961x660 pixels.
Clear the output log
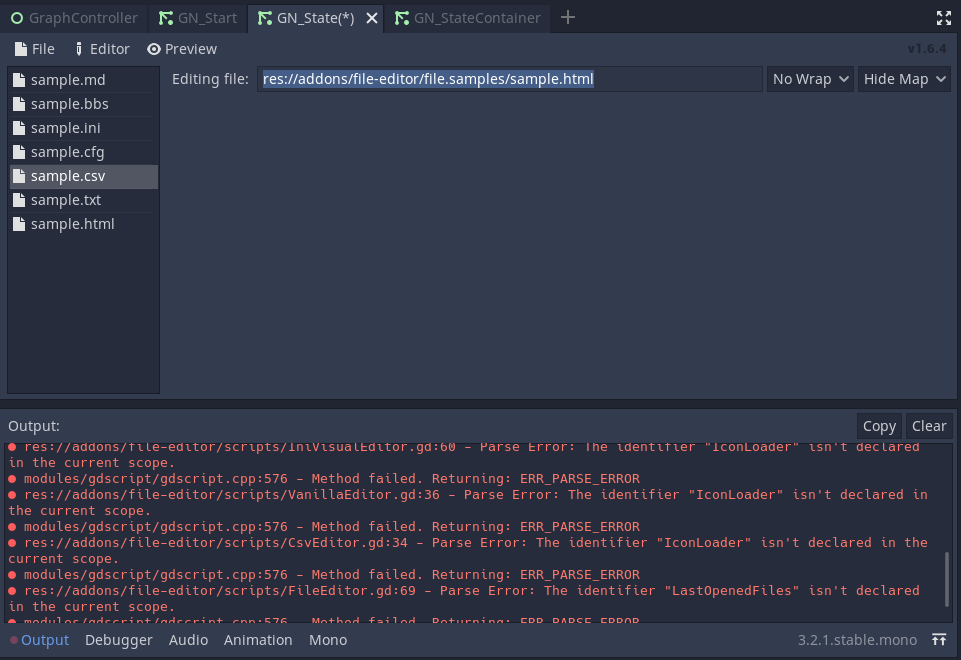(928, 425)
